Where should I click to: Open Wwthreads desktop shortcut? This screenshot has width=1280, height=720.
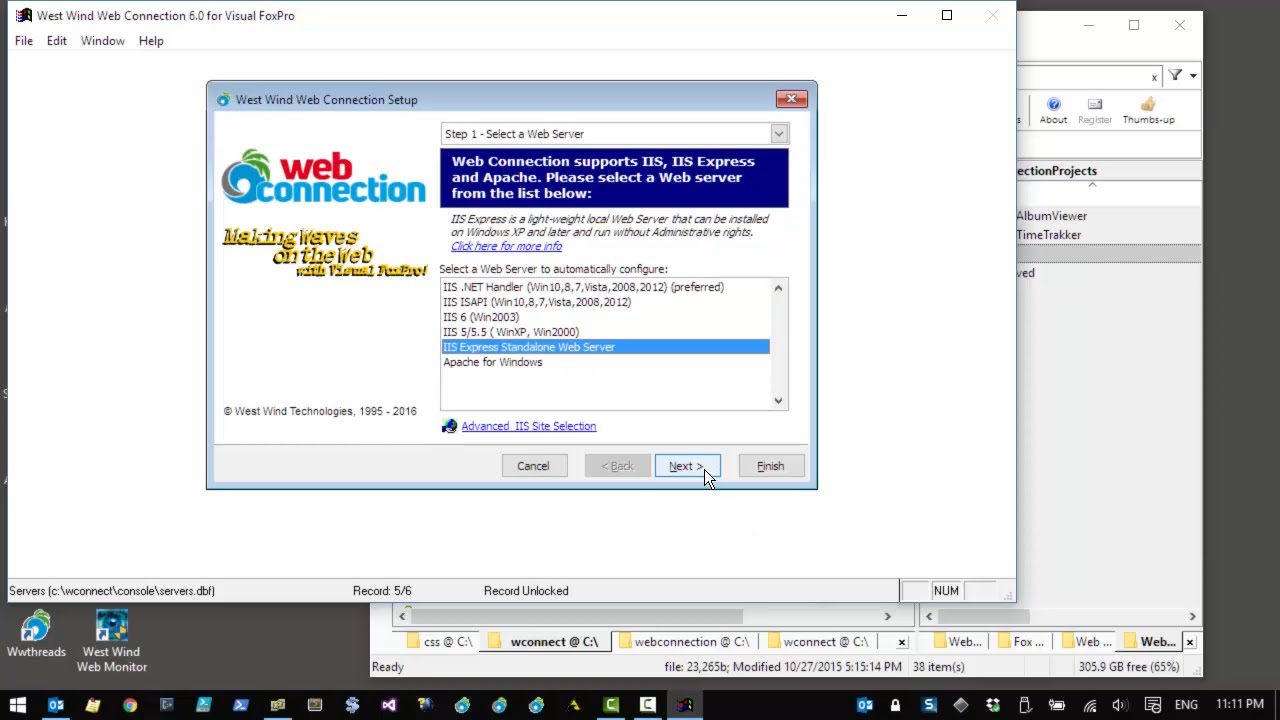pos(36,635)
